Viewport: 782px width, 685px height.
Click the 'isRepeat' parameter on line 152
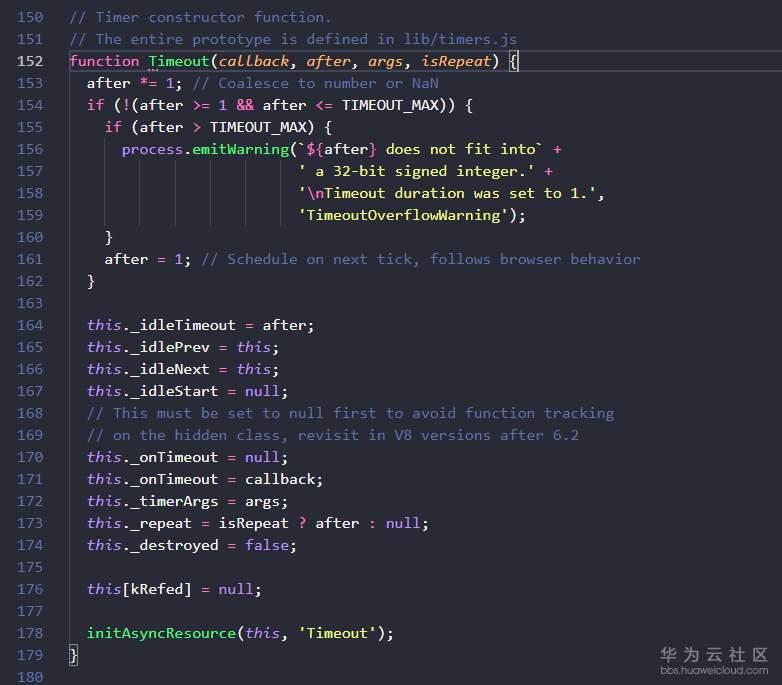(456, 61)
